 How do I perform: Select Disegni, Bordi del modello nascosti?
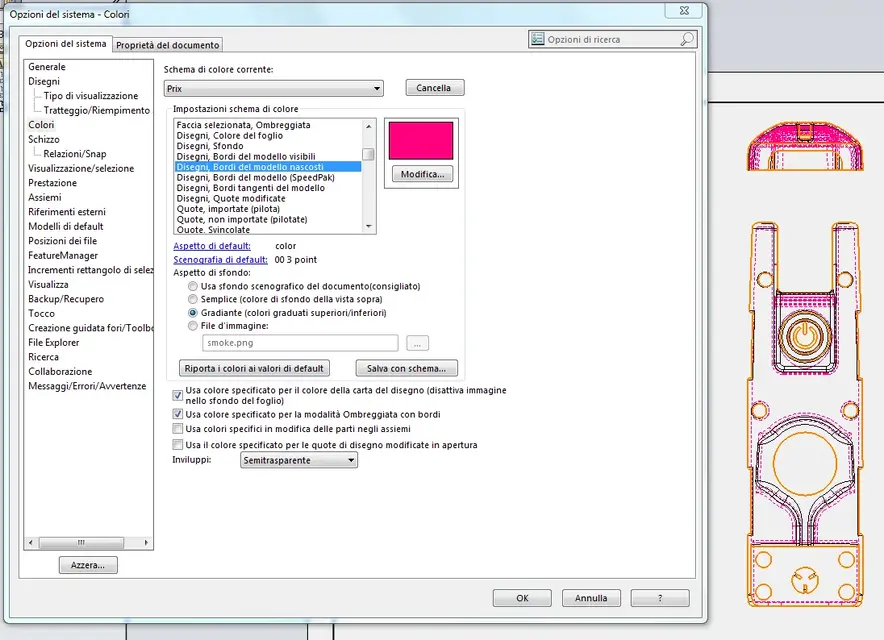pyautogui.click(x=268, y=167)
